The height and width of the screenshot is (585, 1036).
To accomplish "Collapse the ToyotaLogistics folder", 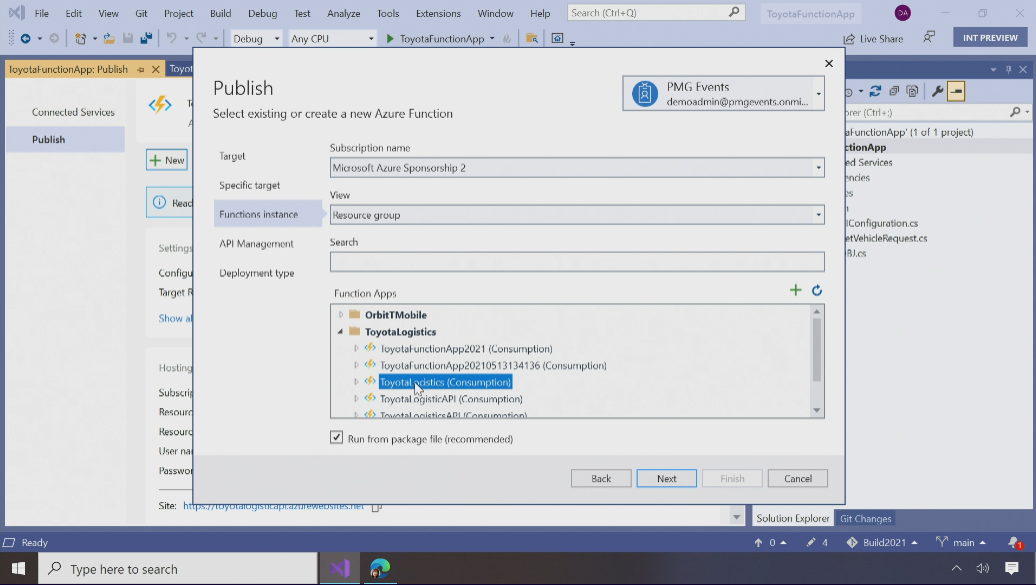I will (x=341, y=332).
